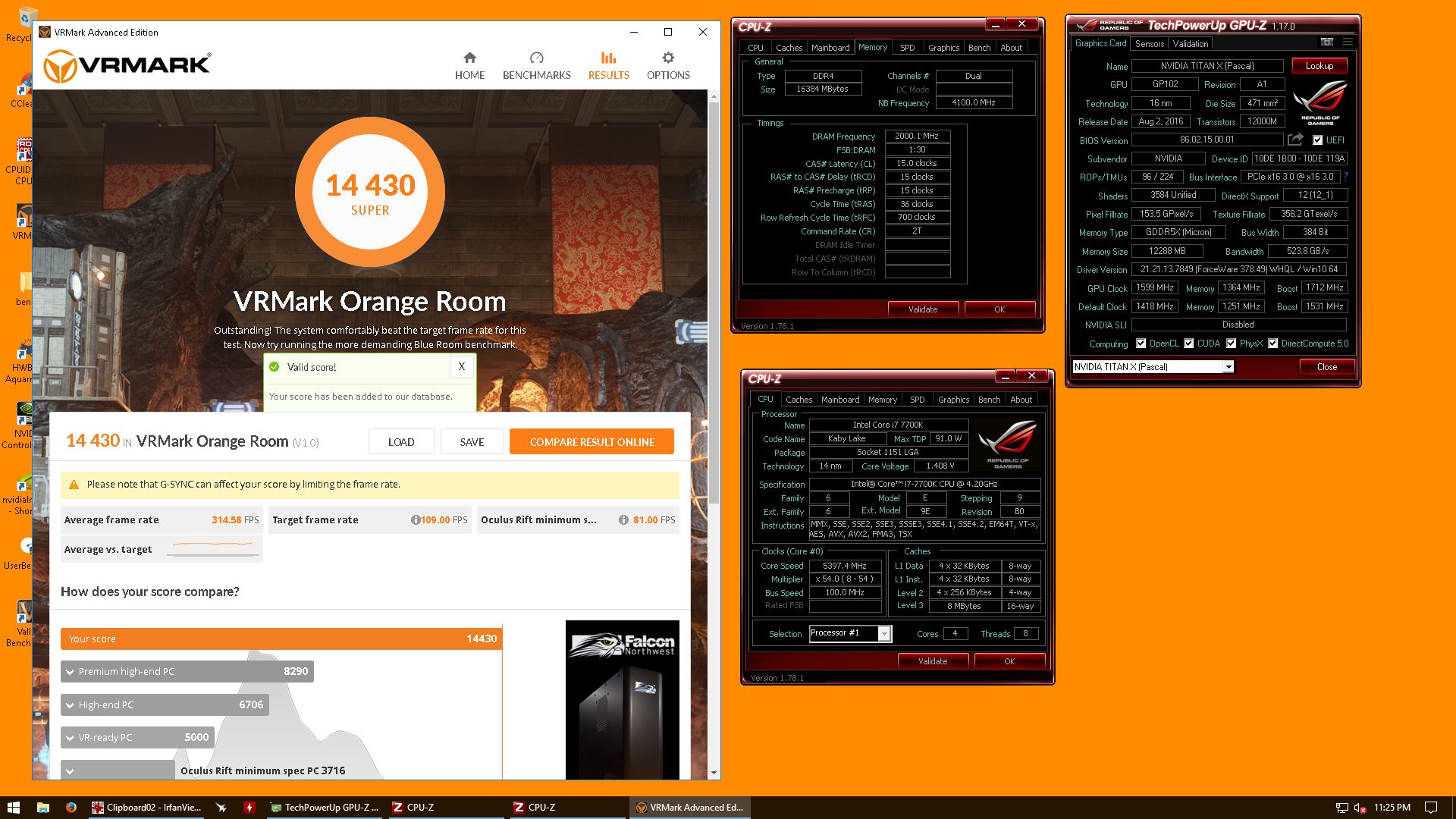This screenshot has width=1456, height=819.
Task: Launch Firefox from the taskbar
Action: coord(71,808)
